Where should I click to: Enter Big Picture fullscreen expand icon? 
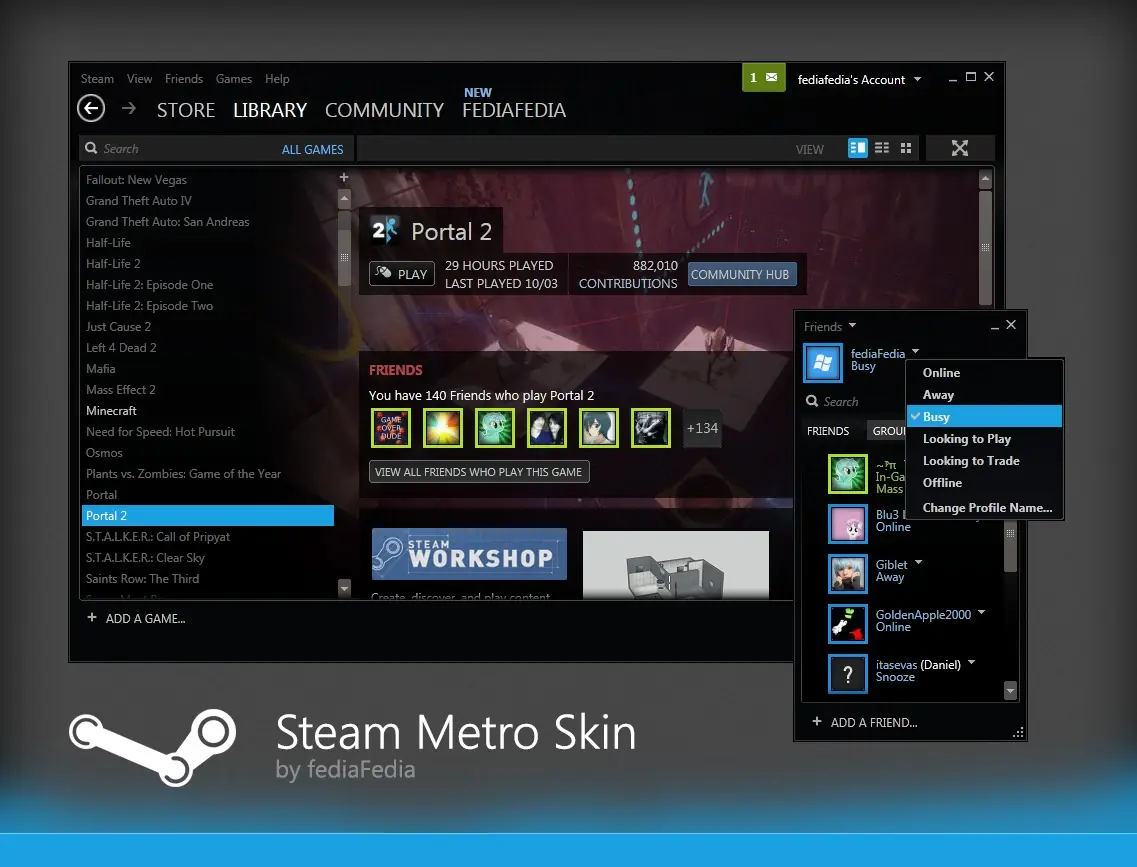coord(960,148)
